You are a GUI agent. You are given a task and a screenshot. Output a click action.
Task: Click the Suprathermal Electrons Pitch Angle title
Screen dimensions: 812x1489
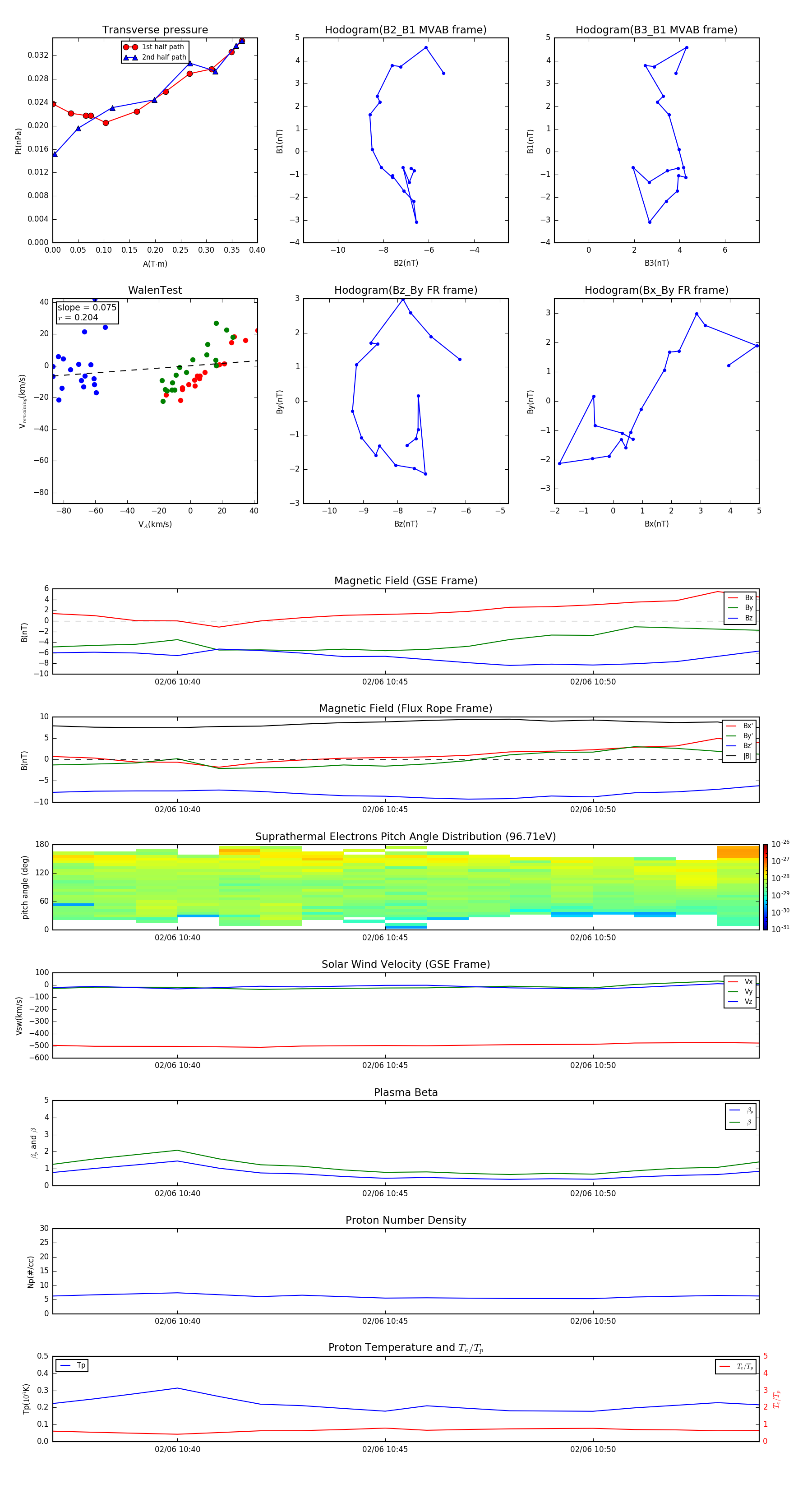click(406, 837)
